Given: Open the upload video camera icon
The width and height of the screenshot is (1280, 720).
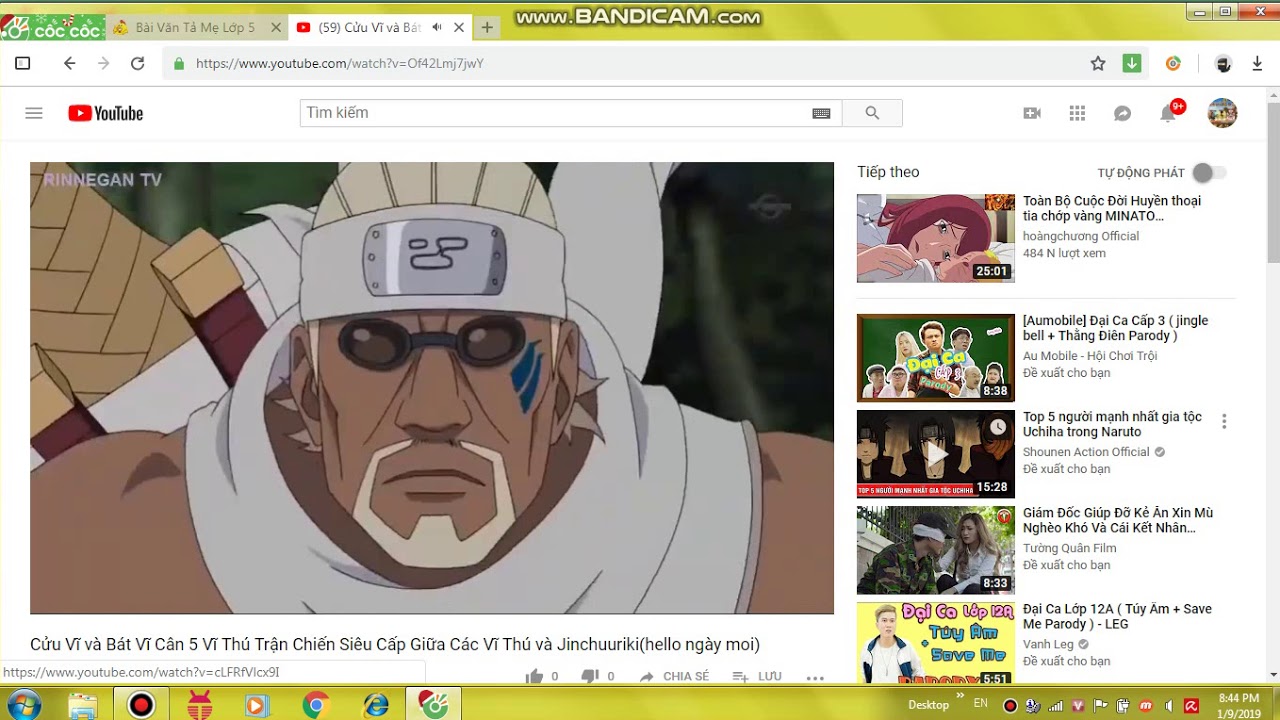Looking at the screenshot, I should coord(1032,113).
